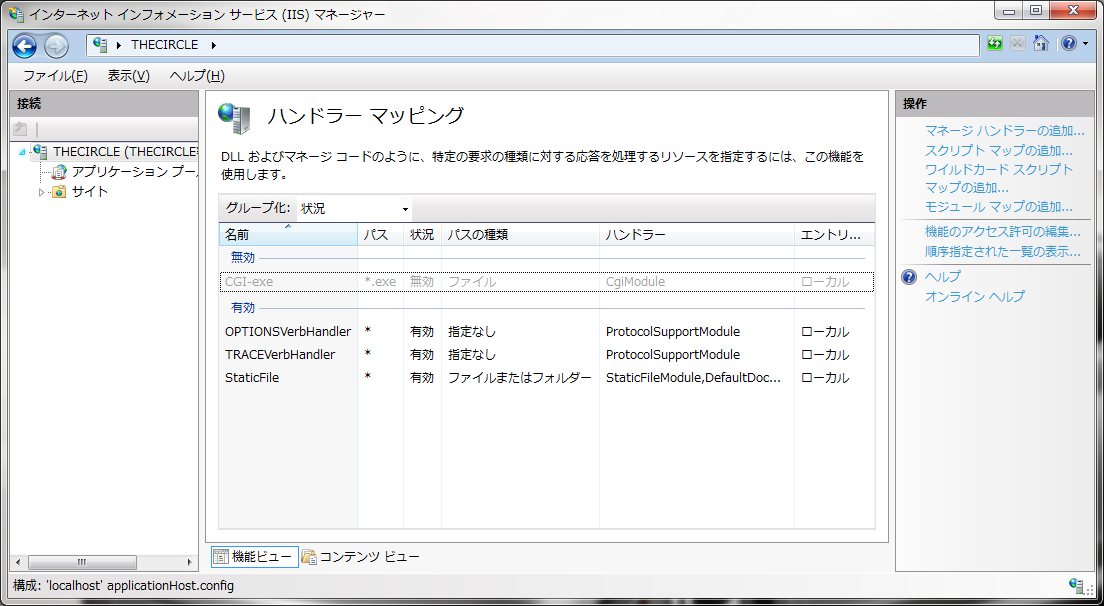
Task: Select the アプリケーション プール tree node
Action: (134, 172)
